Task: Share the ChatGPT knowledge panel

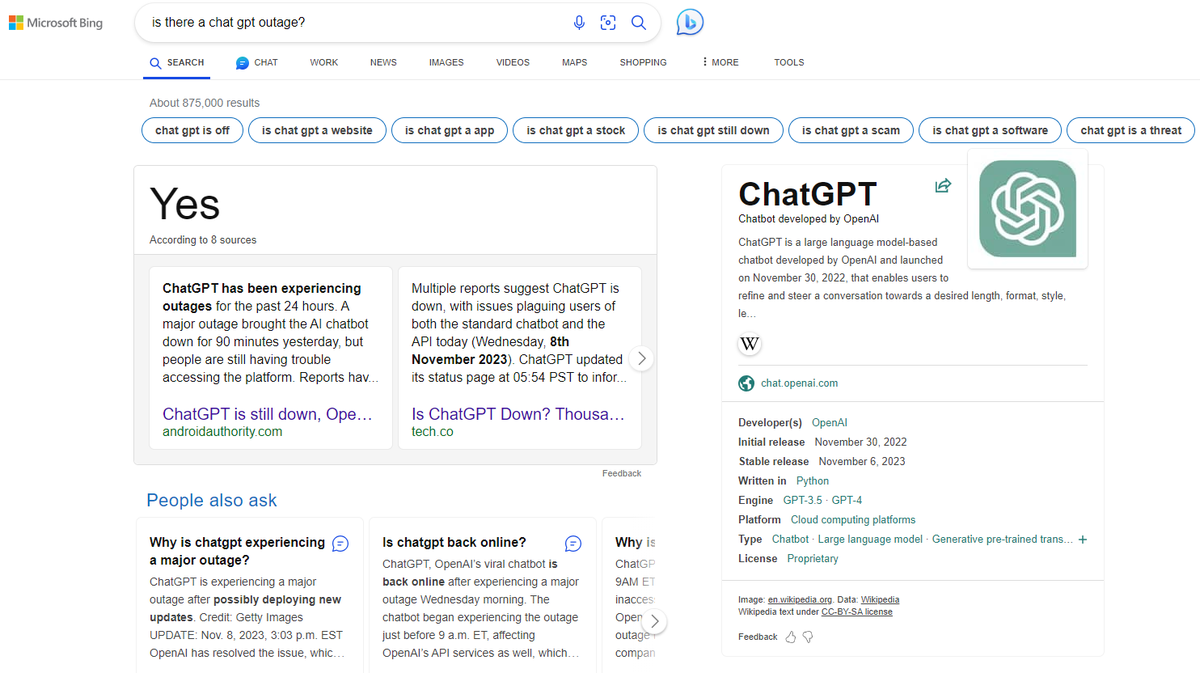Action: [x=942, y=185]
